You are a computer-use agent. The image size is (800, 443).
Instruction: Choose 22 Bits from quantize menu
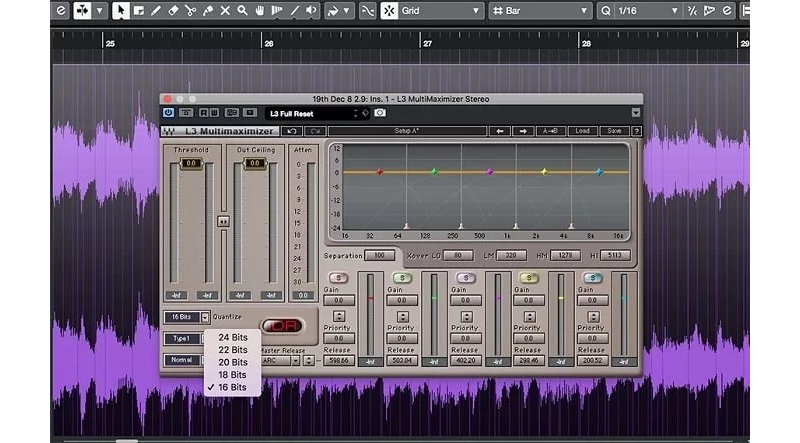pyautogui.click(x=233, y=350)
